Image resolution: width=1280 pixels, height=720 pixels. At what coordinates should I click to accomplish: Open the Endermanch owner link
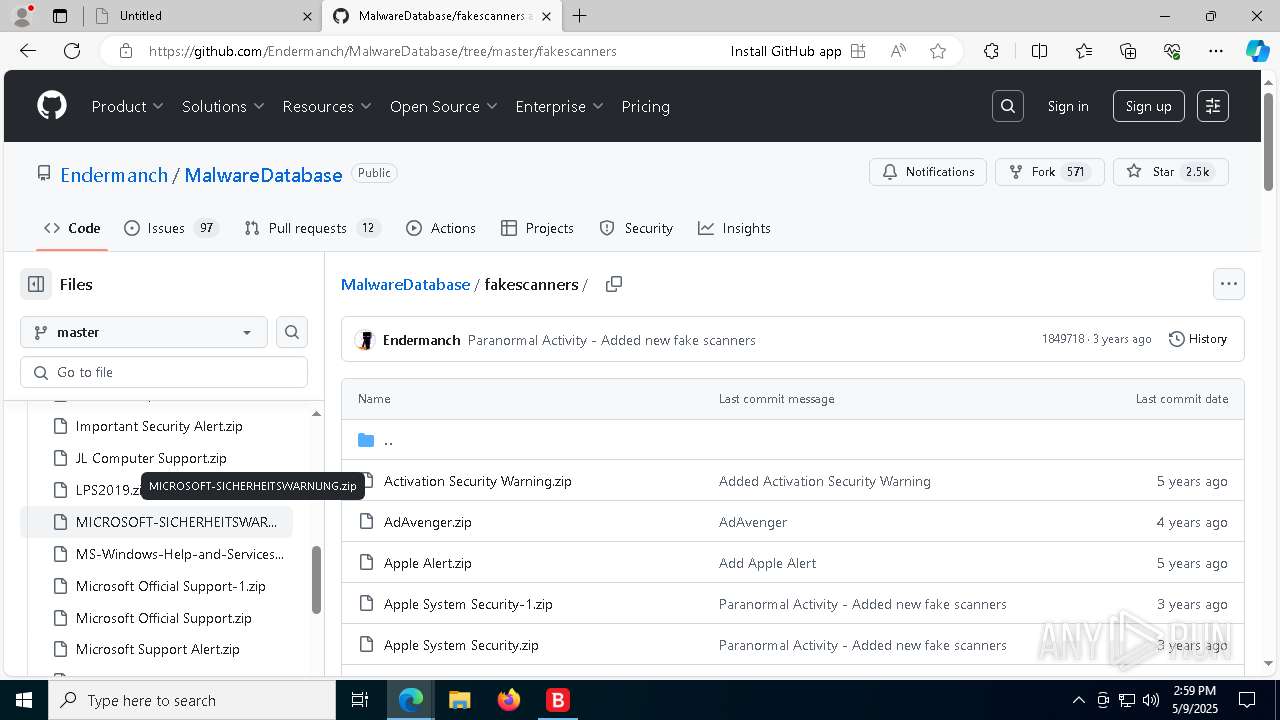114,175
